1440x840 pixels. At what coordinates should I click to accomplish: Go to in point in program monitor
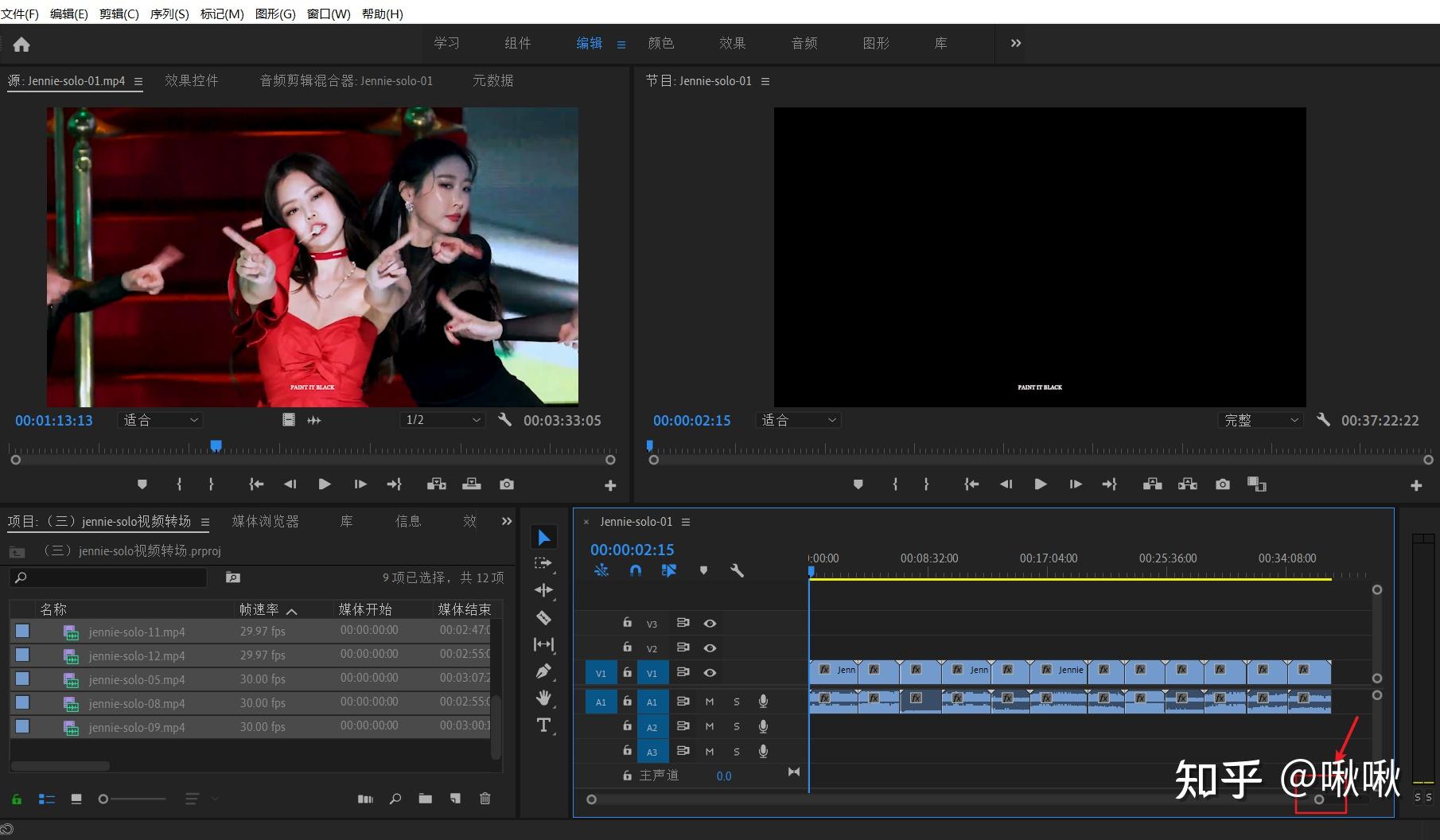(971, 484)
